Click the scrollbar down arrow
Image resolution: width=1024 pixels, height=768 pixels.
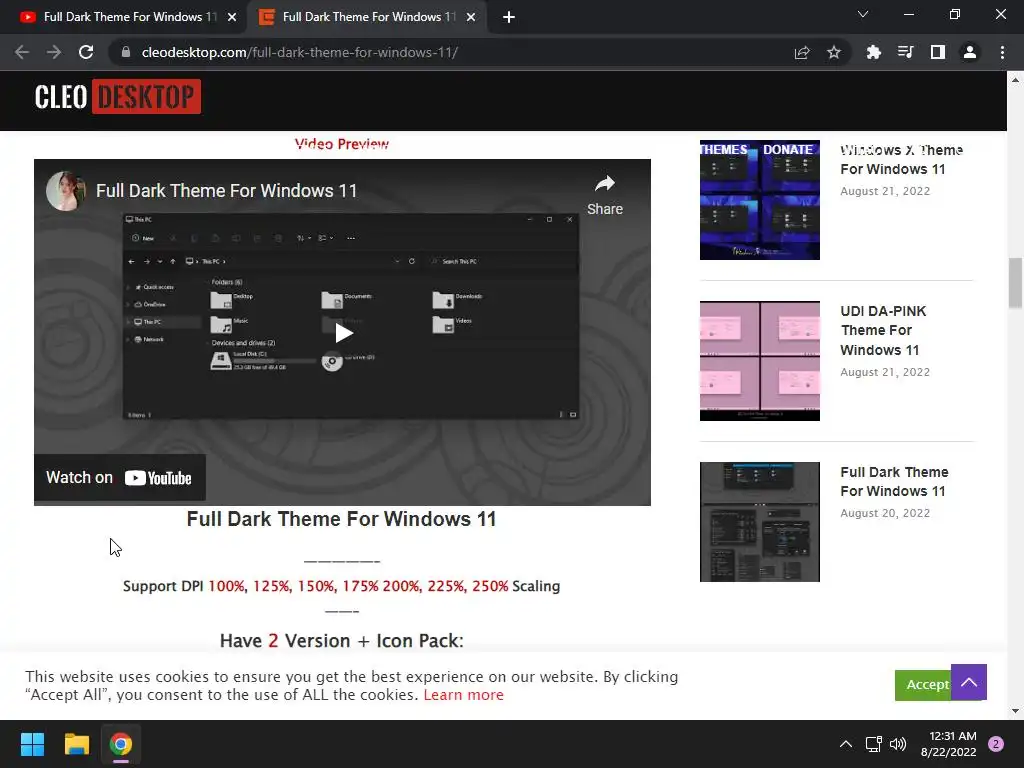pos(1015,711)
